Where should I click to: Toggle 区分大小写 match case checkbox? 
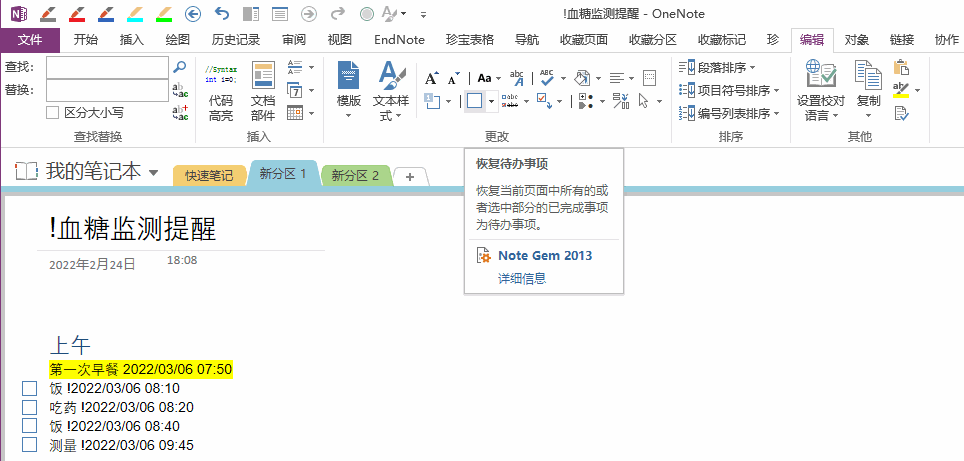53,112
